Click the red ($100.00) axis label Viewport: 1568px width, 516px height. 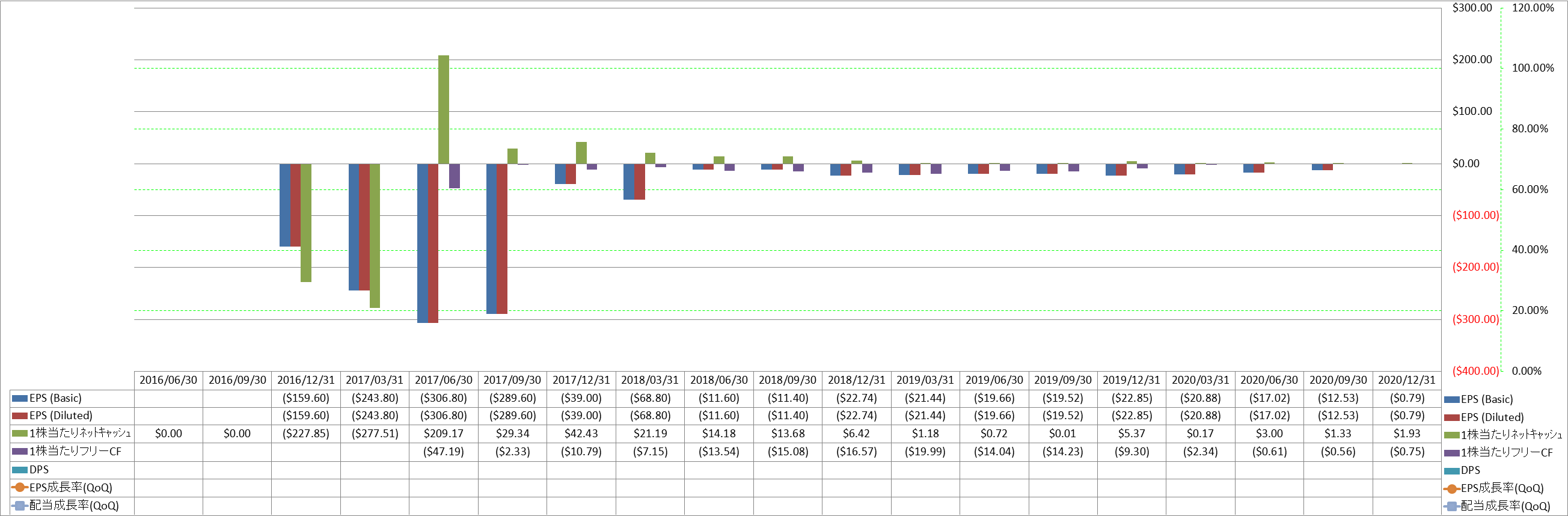pyautogui.click(x=1475, y=216)
